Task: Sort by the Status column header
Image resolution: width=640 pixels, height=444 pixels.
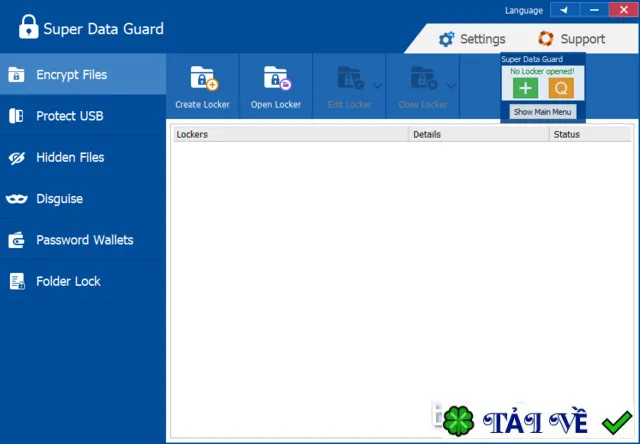Action: coord(591,134)
